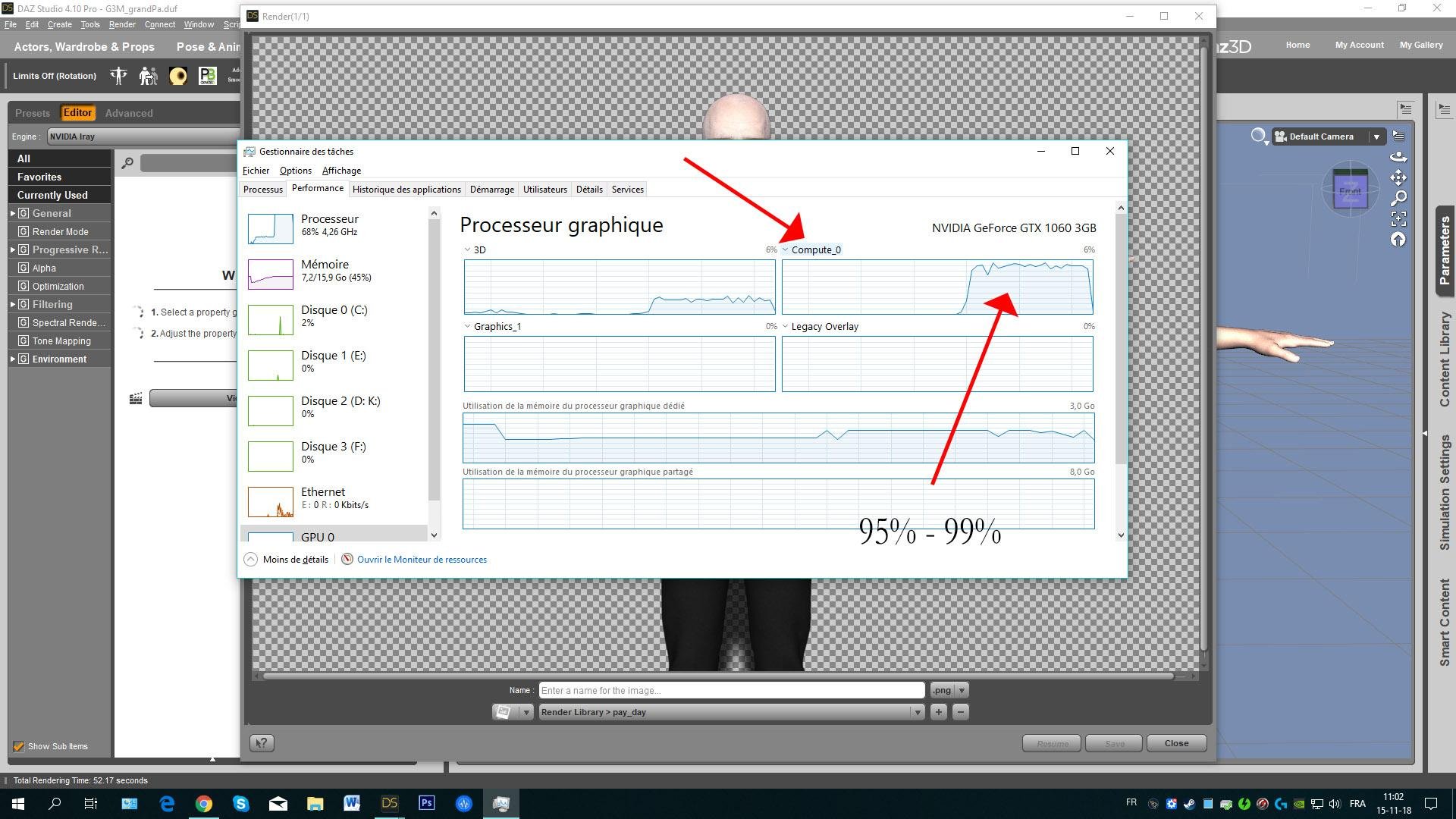Click the image name input field
Viewport: 1456px width, 819px height.
click(x=730, y=690)
